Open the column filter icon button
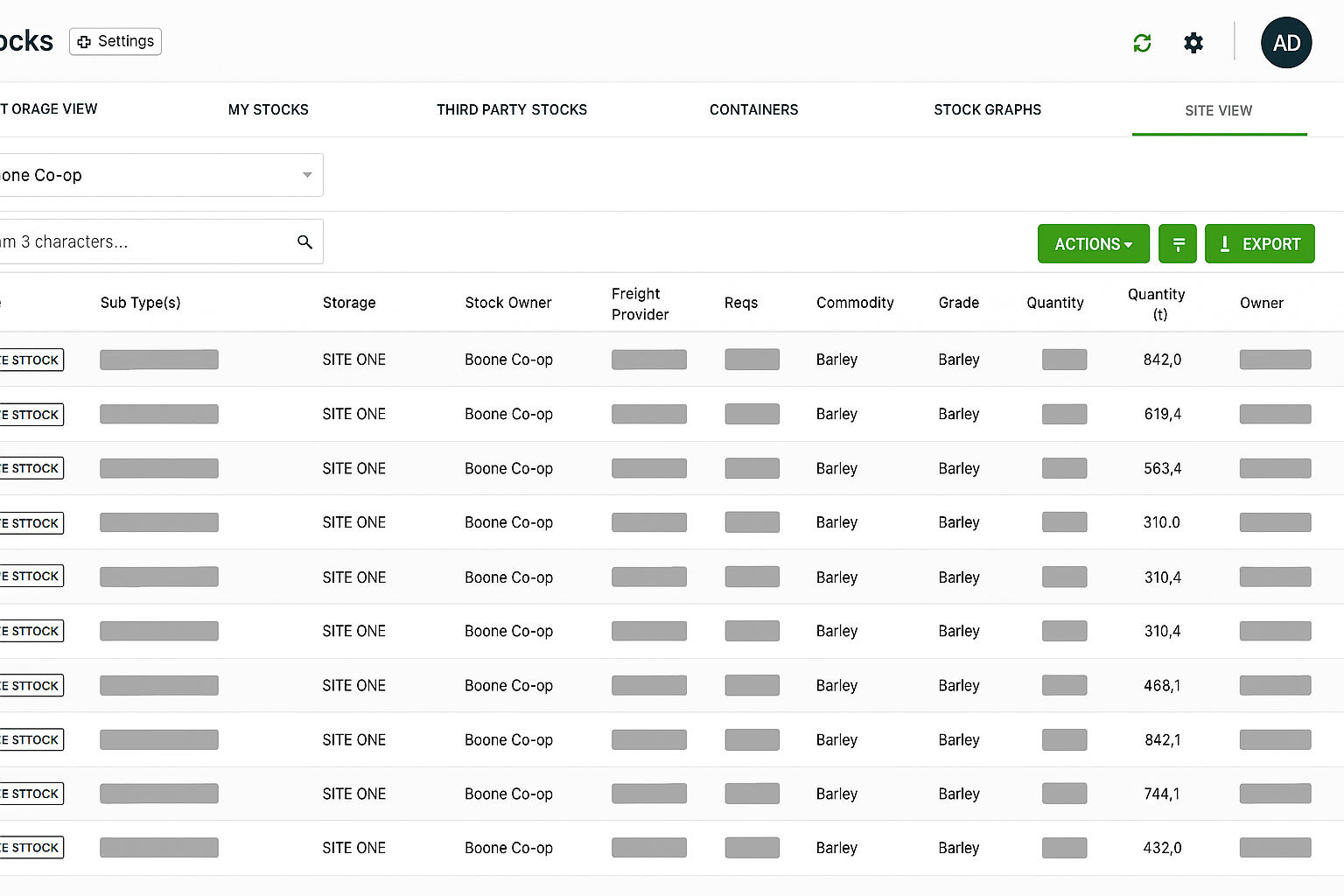The height and width of the screenshot is (896, 1344). (1178, 244)
